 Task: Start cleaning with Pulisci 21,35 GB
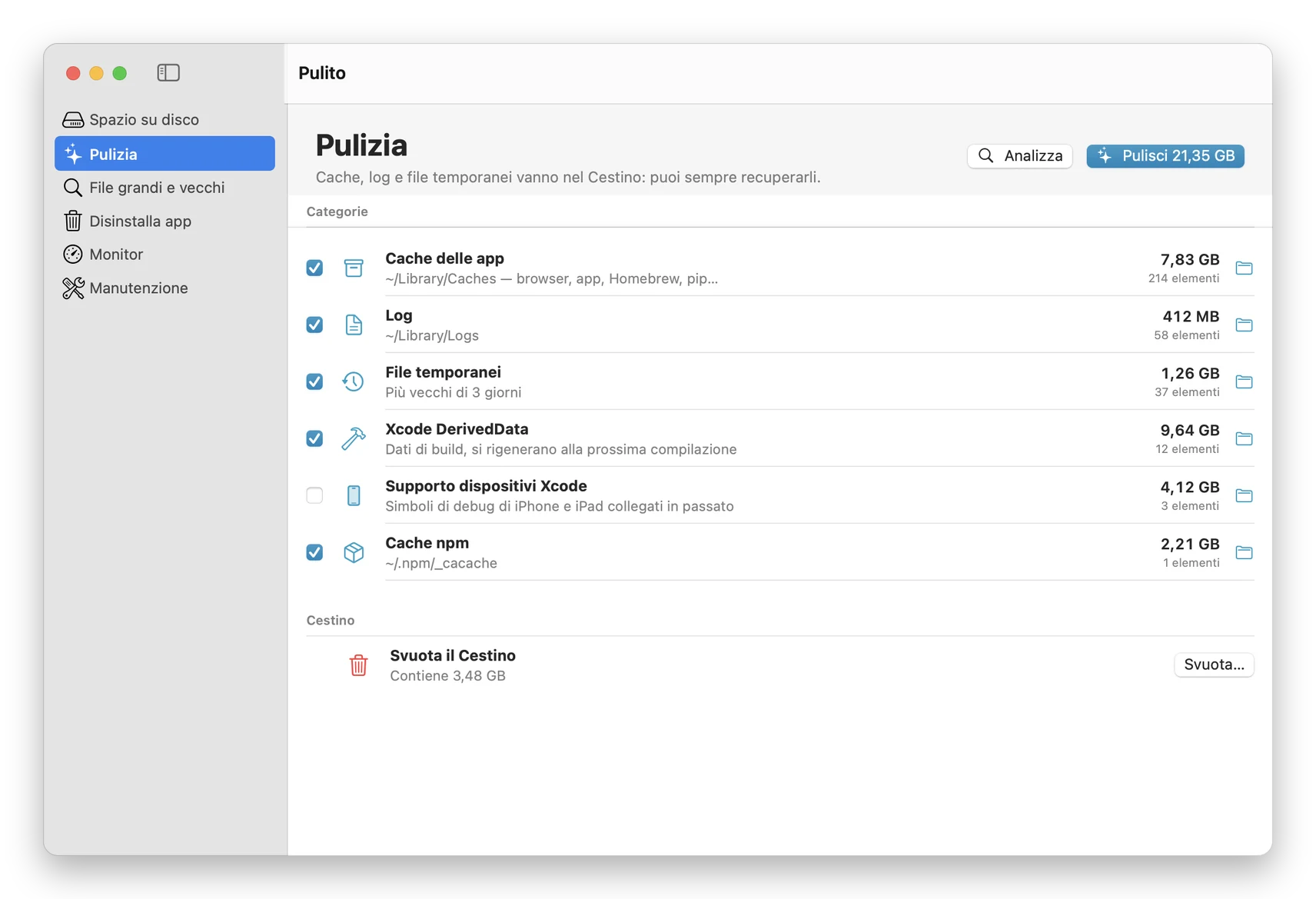1165,155
